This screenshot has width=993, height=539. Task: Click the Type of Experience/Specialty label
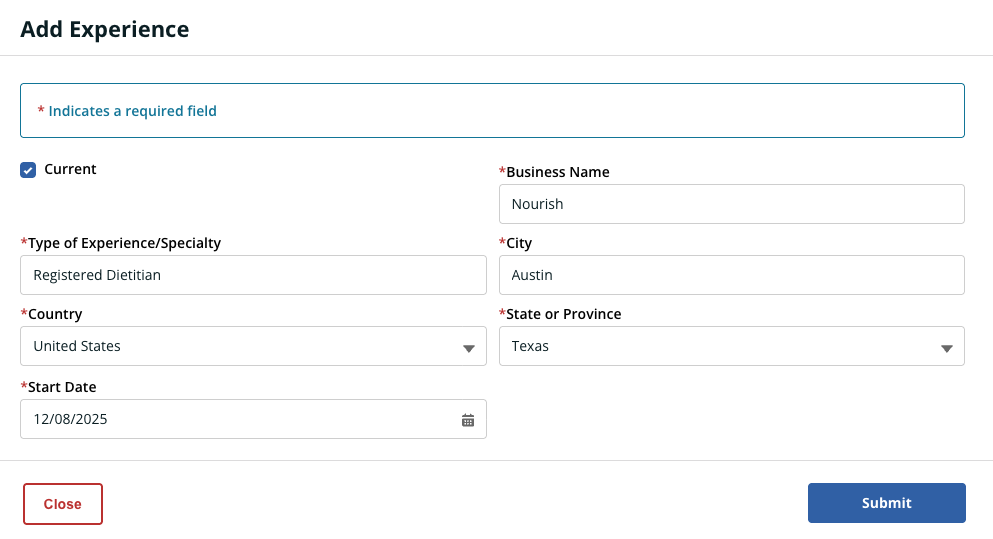coord(124,243)
